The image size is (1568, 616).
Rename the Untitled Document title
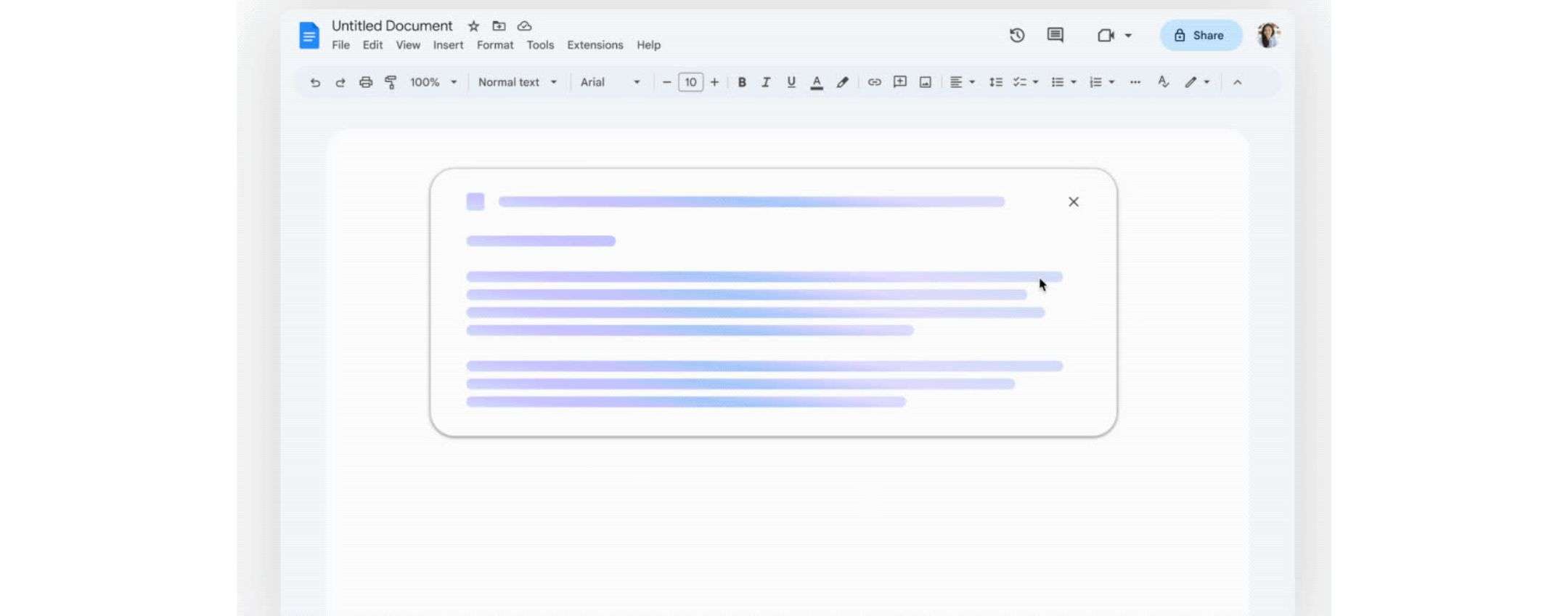392,25
